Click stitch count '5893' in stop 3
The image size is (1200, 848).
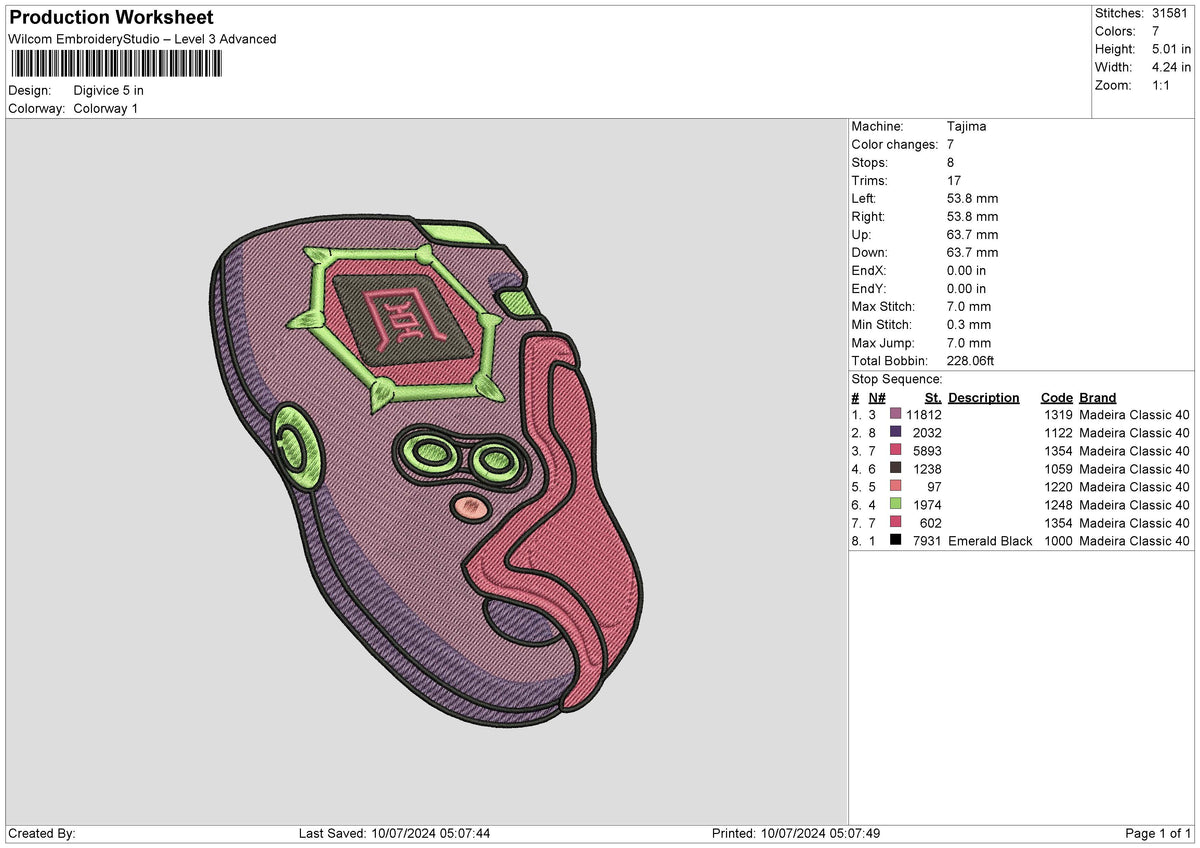click(927, 451)
